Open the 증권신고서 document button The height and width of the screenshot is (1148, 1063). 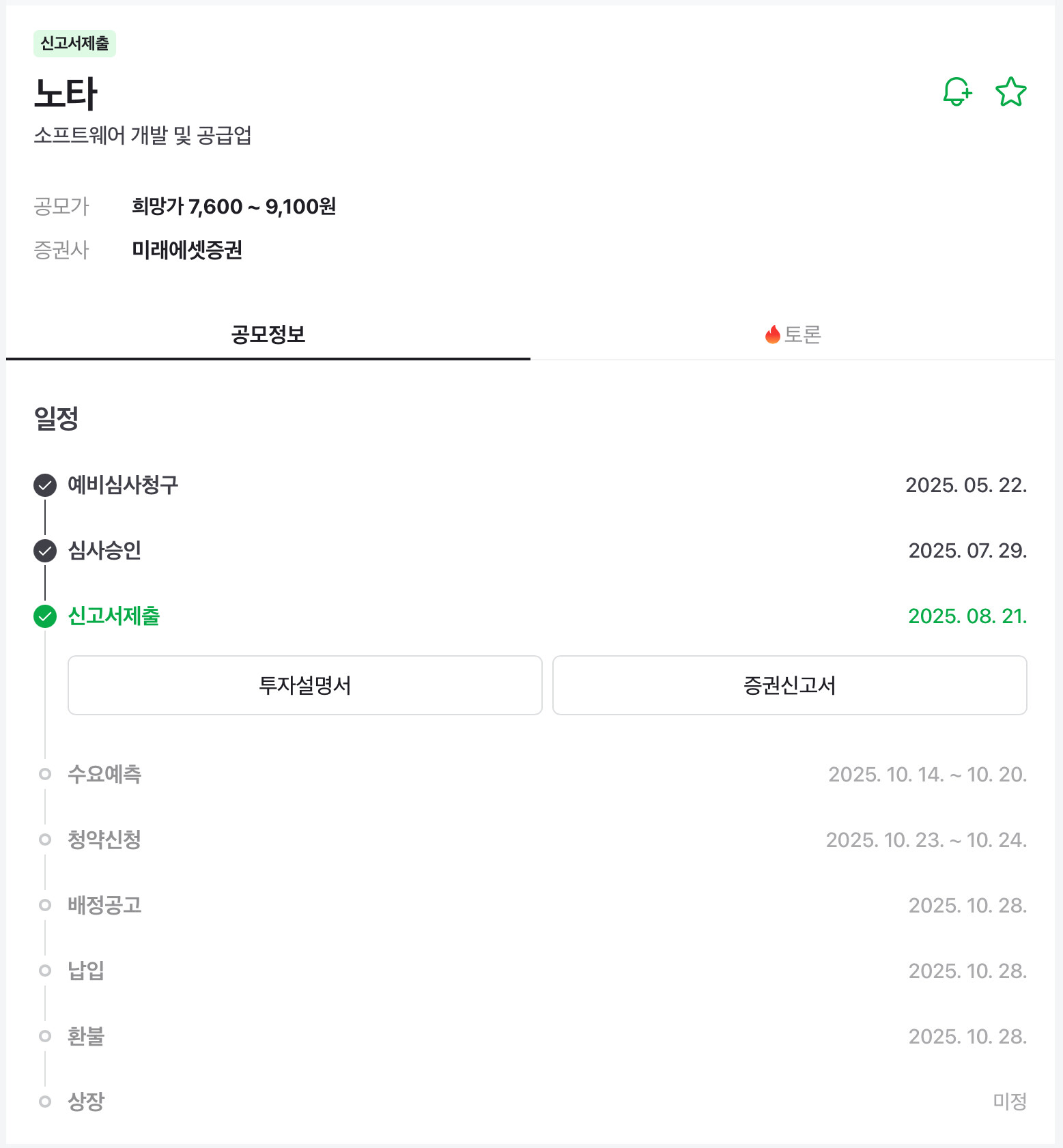(x=789, y=685)
